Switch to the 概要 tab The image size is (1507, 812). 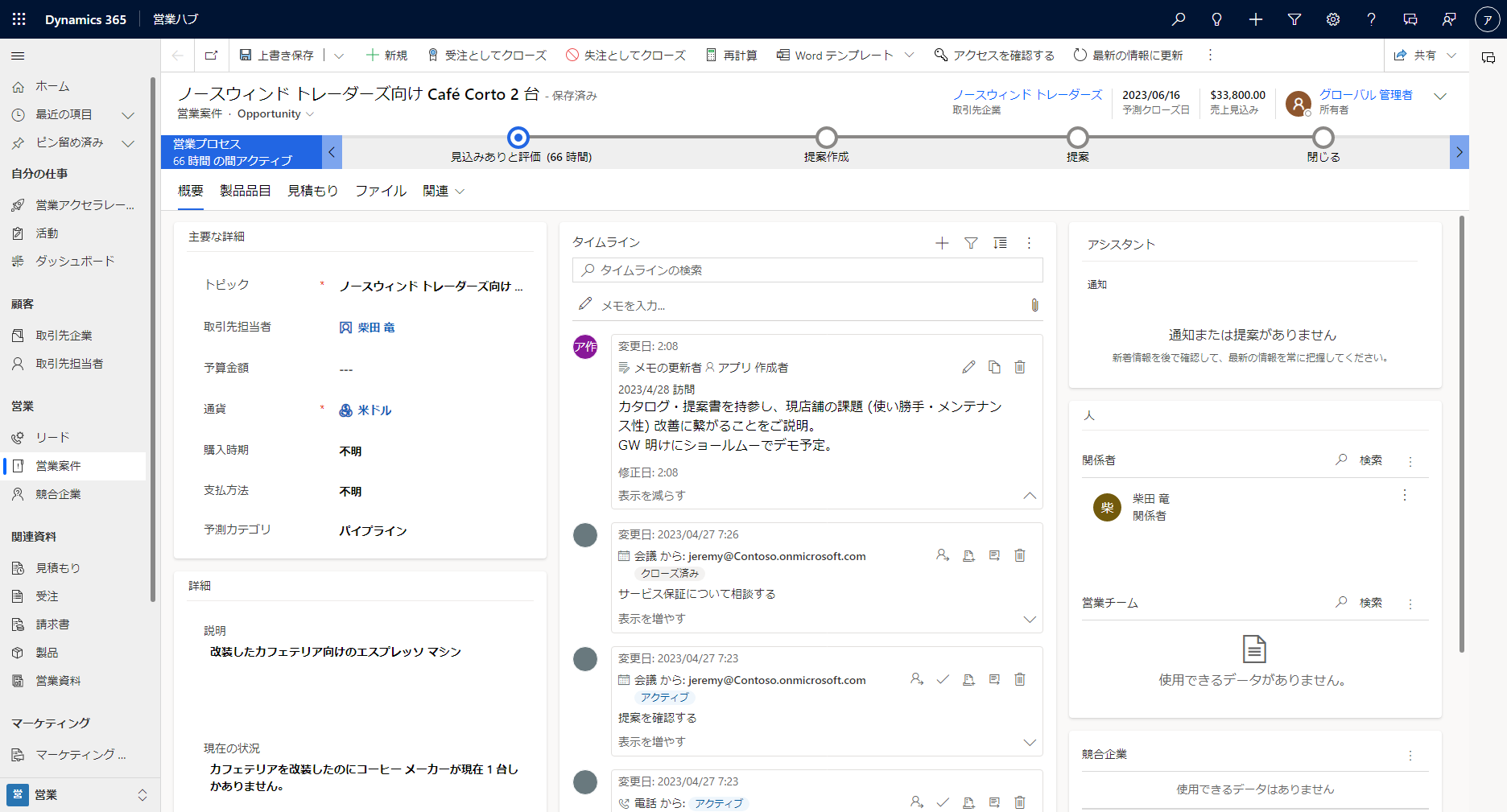tap(191, 192)
